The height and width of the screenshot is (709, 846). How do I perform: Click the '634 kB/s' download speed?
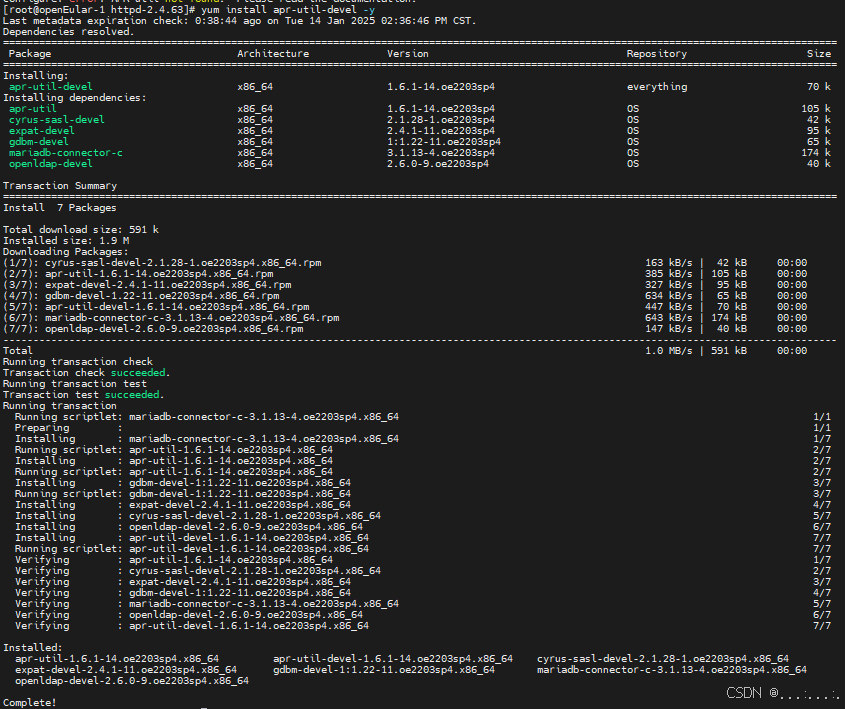pos(668,296)
